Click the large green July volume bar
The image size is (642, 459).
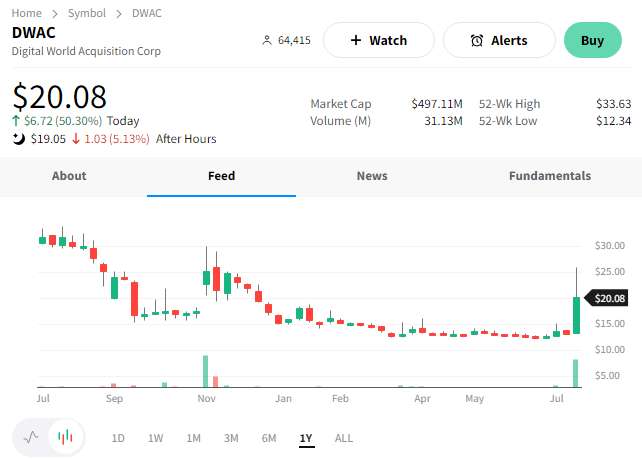[x=576, y=373]
